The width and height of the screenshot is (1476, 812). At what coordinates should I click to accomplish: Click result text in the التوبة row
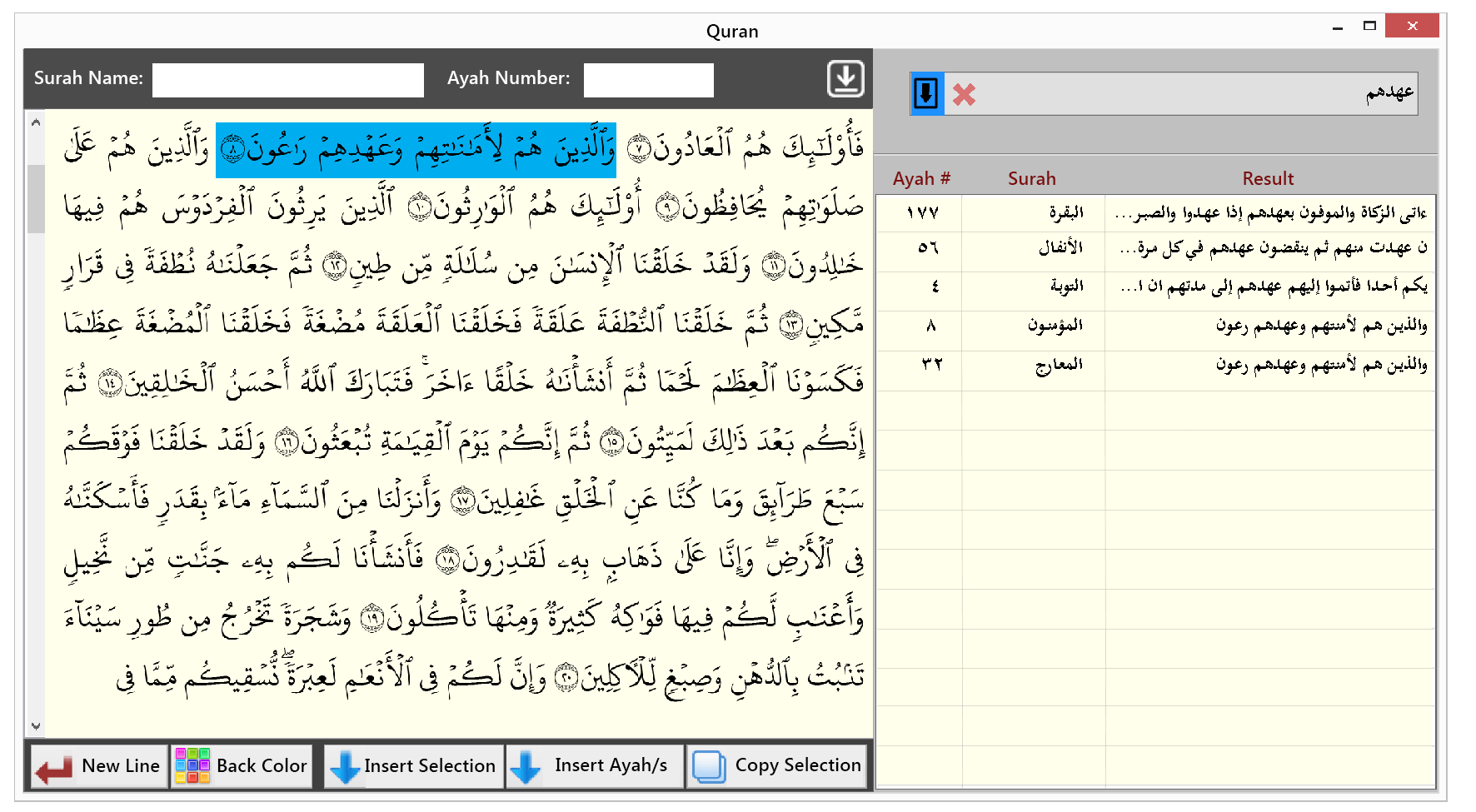pos(1274,287)
